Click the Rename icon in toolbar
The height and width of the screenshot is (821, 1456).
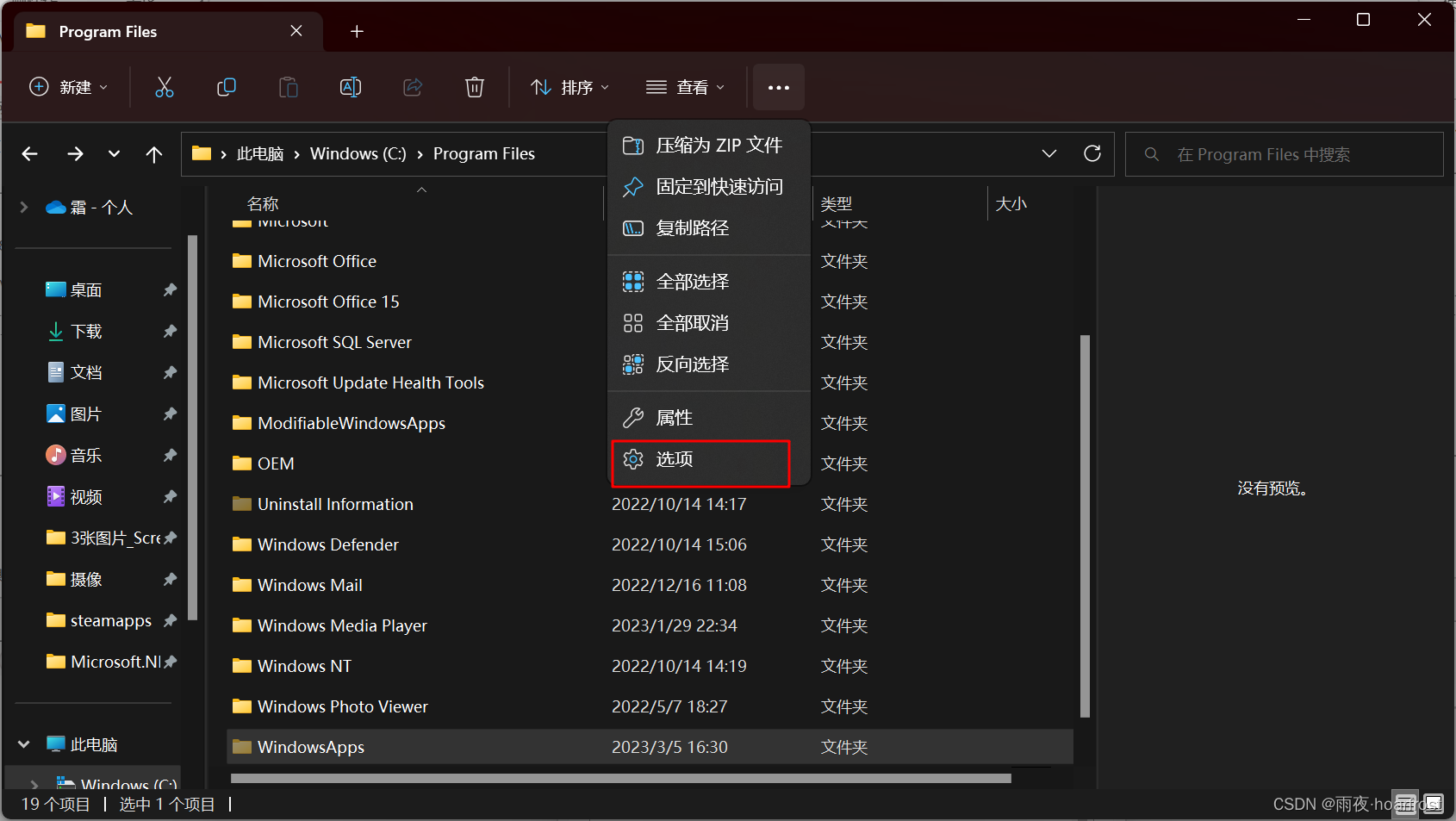pos(351,87)
